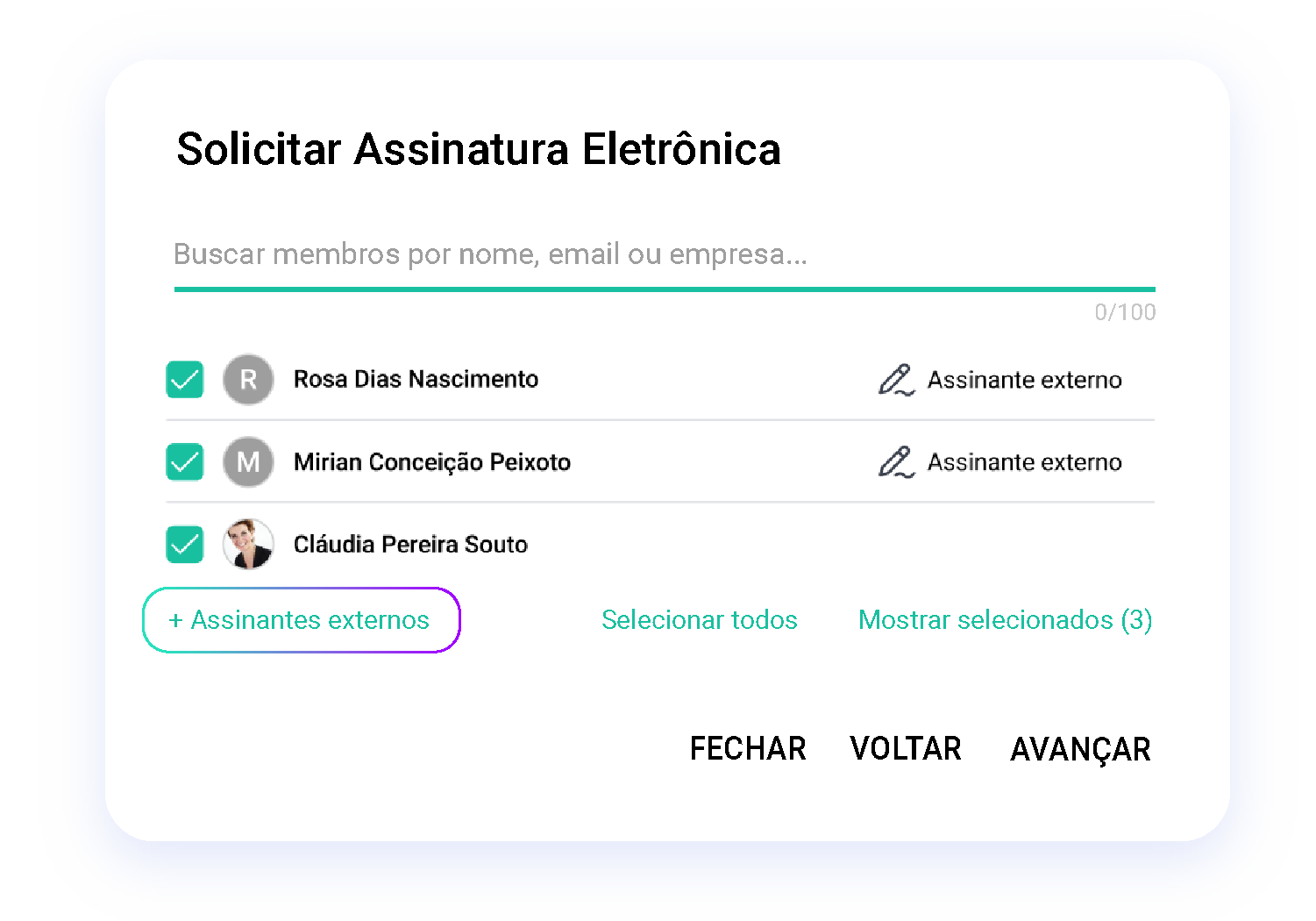Click the signature pen icon for Mirian

coord(896,462)
